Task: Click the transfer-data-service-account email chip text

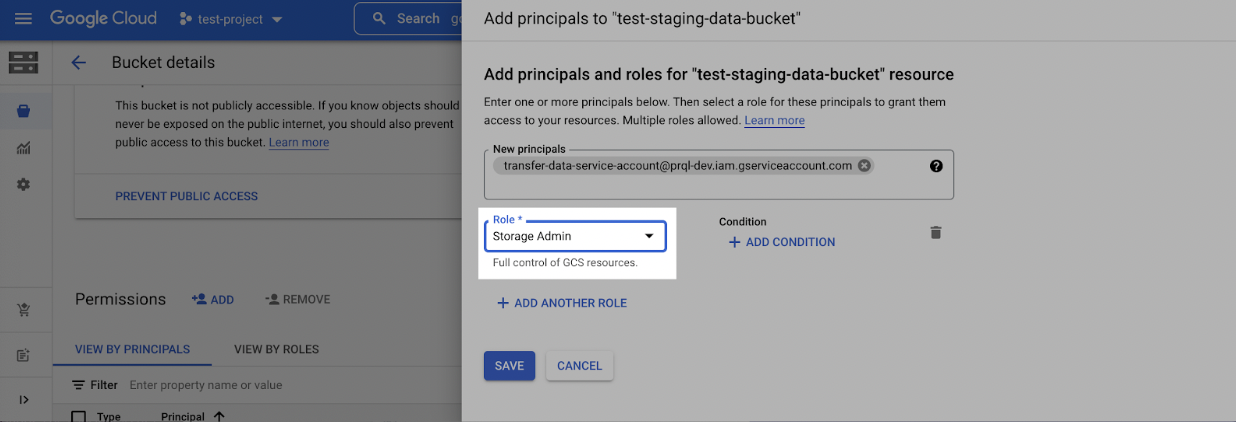Action: pyautogui.click(x=677, y=166)
